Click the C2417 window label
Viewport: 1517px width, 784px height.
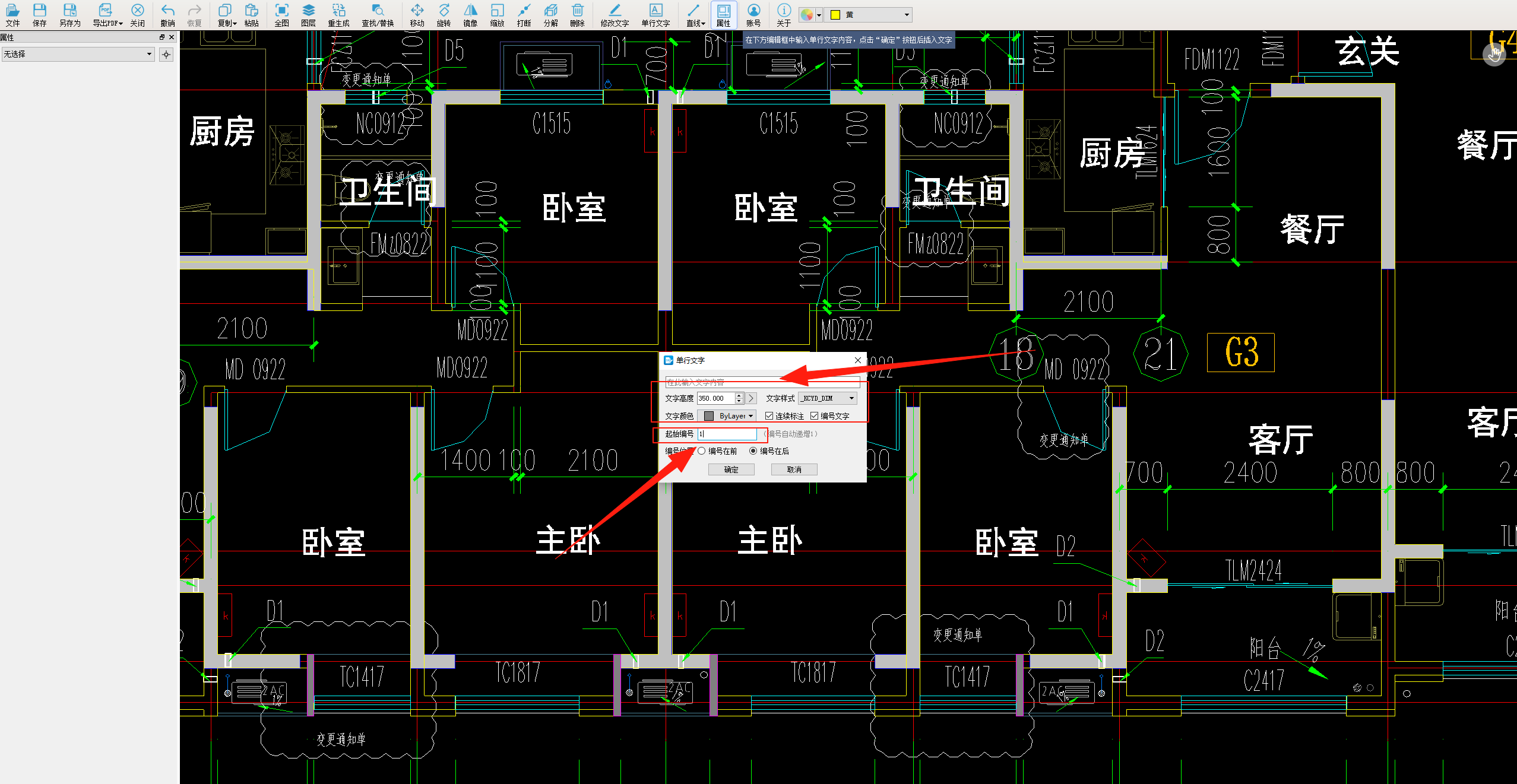[1264, 680]
